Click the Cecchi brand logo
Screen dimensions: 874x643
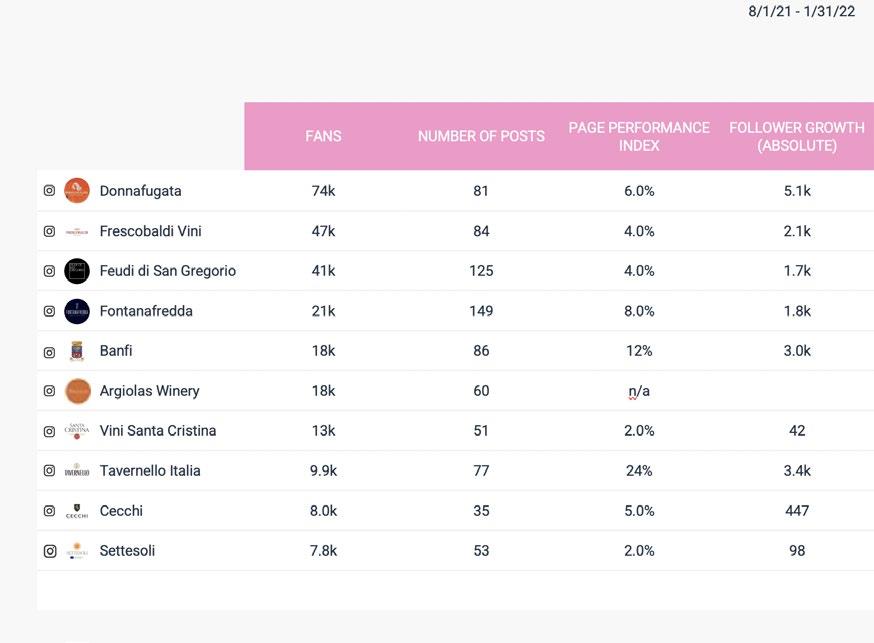pyautogui.click(x=77, y=511)
